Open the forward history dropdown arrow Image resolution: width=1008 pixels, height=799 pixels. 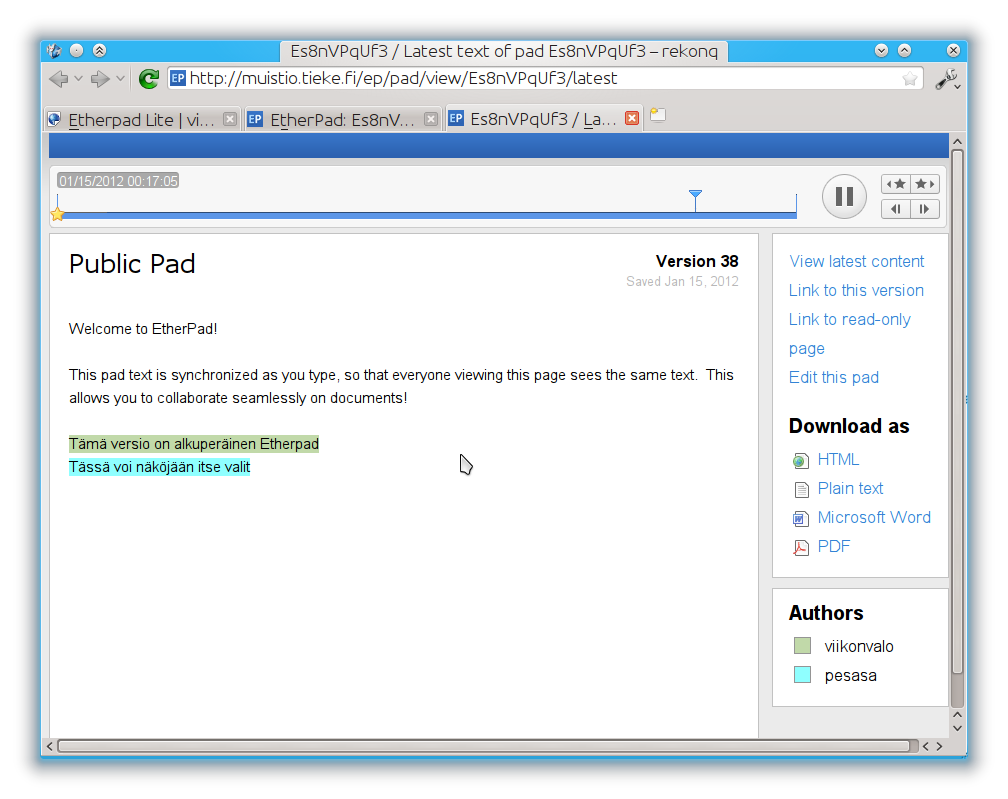pos(120,79)
